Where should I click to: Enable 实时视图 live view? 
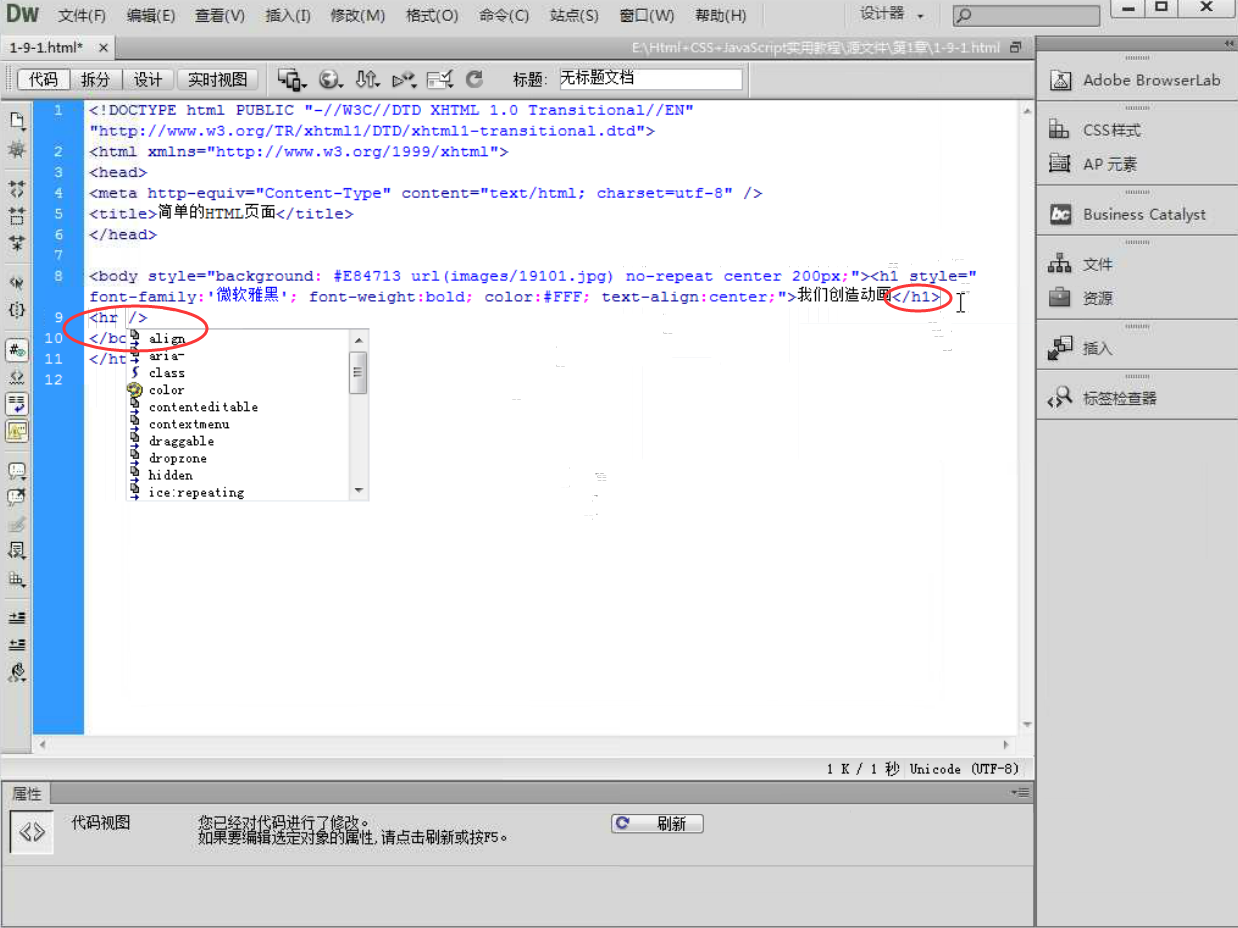(218, 80)
